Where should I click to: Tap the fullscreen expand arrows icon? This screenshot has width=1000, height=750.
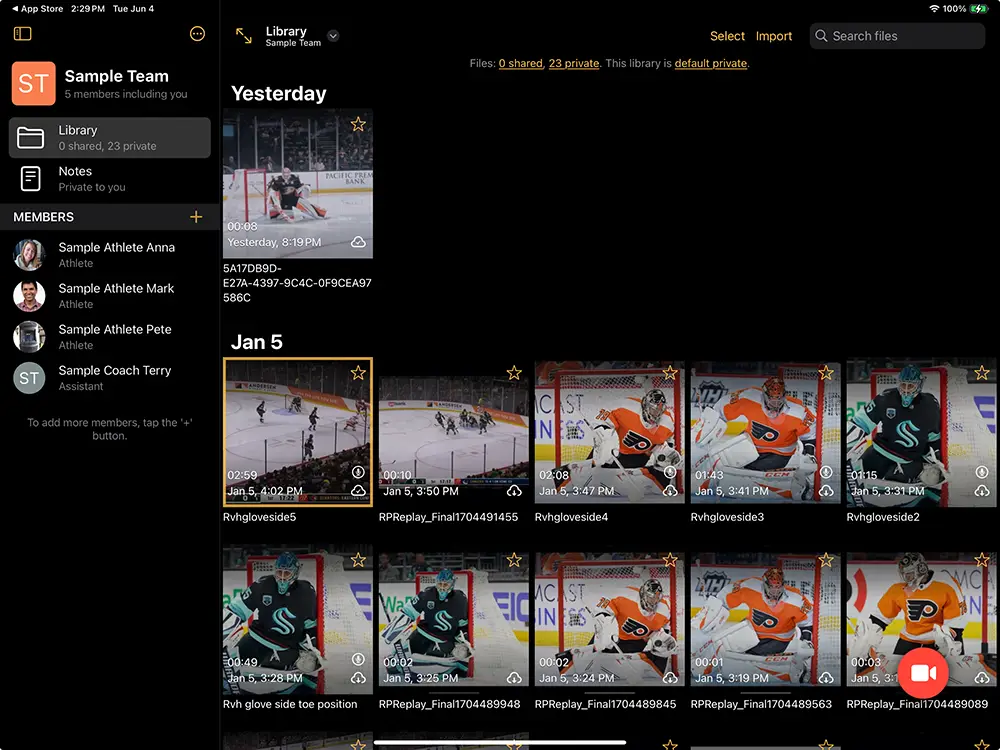pos(244,36)
